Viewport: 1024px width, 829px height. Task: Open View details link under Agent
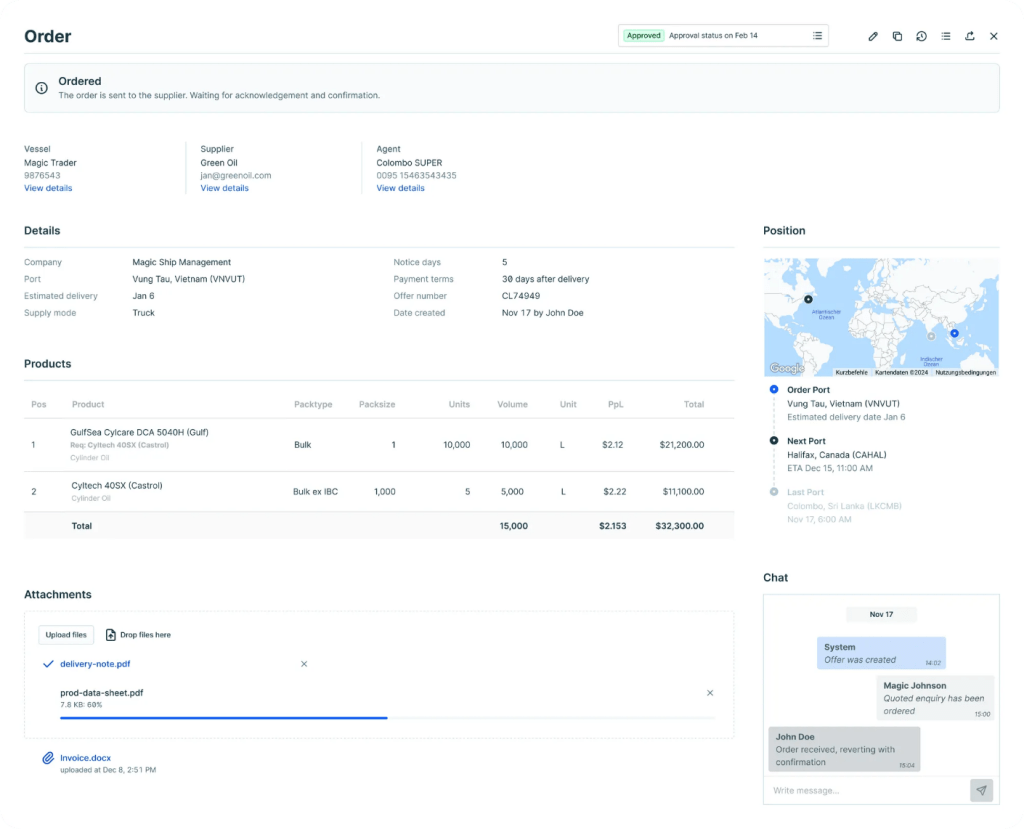click(x=400, y=188)
